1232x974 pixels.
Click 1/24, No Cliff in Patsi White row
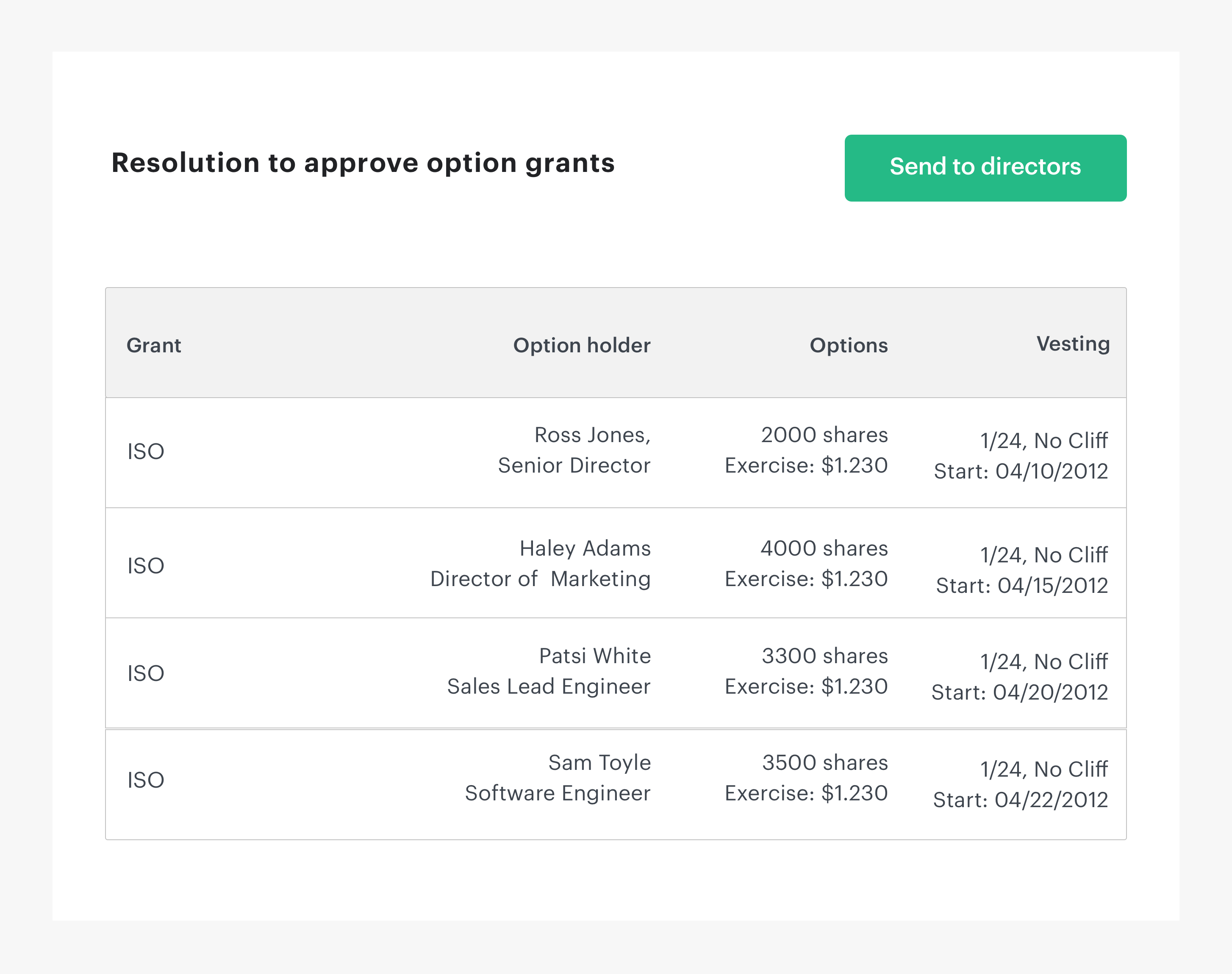tap(1044, 662)
